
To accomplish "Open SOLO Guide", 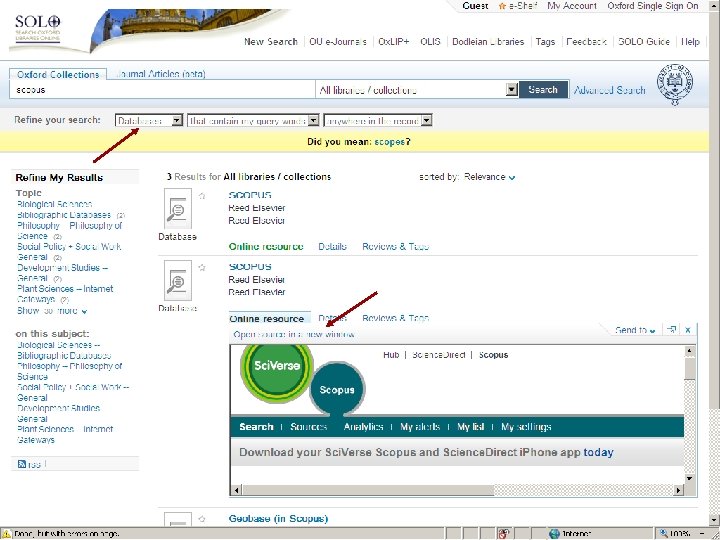I will 644,42.
